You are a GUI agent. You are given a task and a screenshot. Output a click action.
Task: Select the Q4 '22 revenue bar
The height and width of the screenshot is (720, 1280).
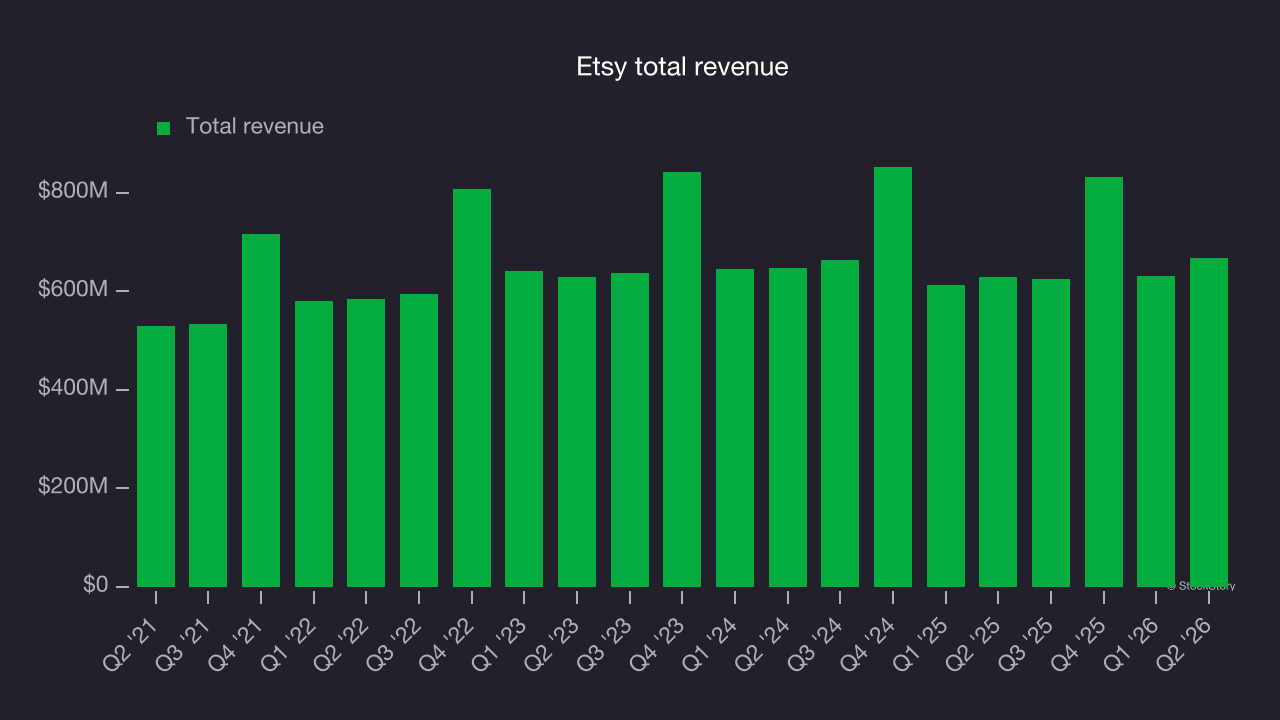[472, 388]
